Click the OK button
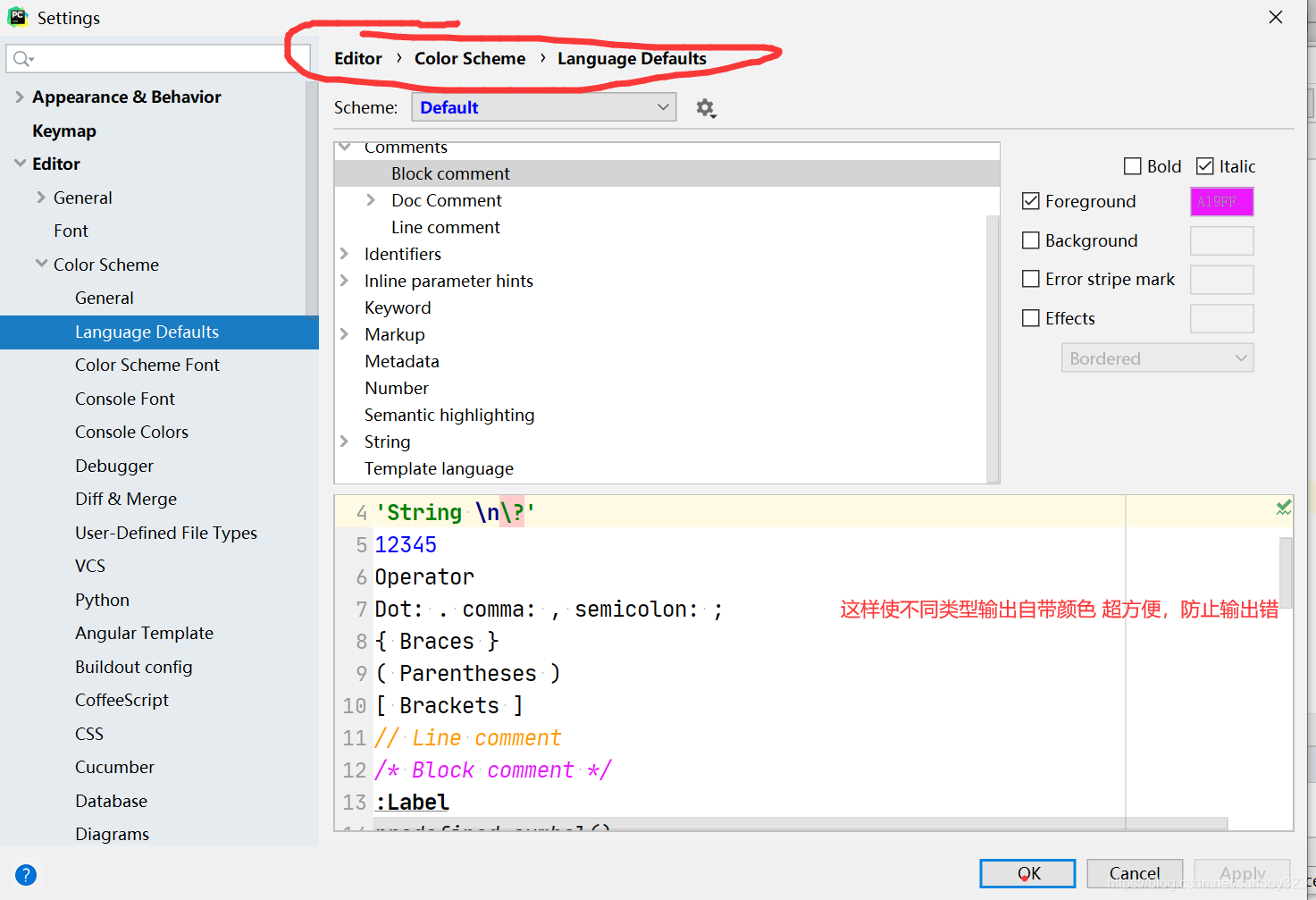The width and height of the screenshot is (1316, 900). [x=1027, y=873]
